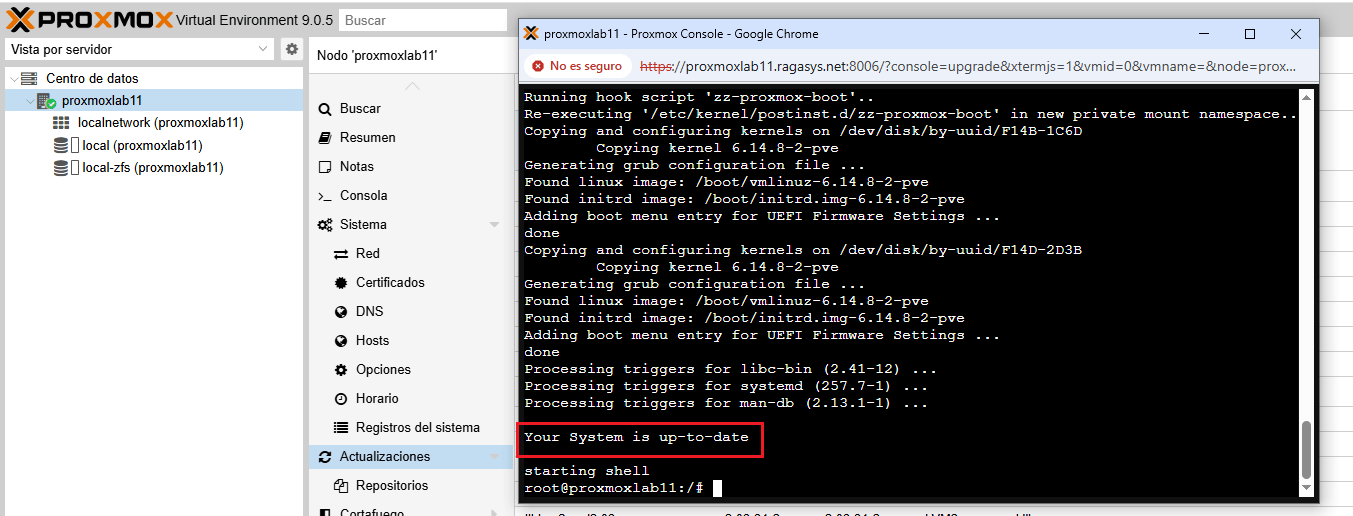Click the local-zfs storage database icon
Viewport: 1353px width, 516px height.
coord(61,167)
